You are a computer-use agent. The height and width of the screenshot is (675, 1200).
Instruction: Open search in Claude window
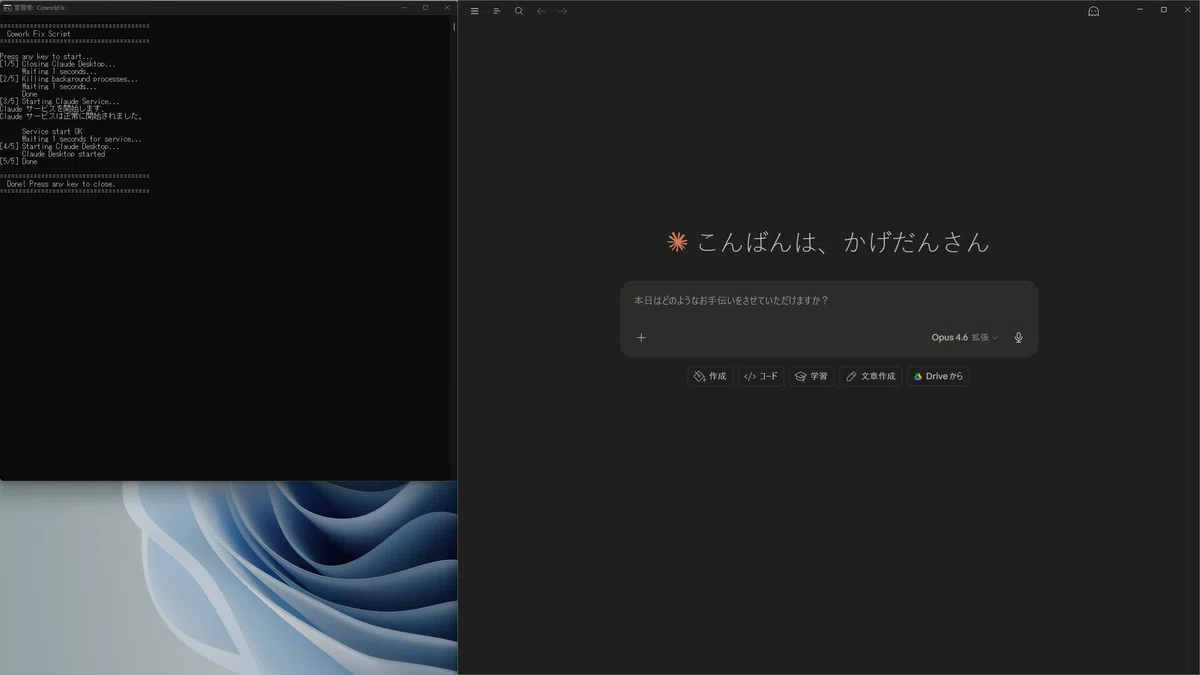click(519, 11)
